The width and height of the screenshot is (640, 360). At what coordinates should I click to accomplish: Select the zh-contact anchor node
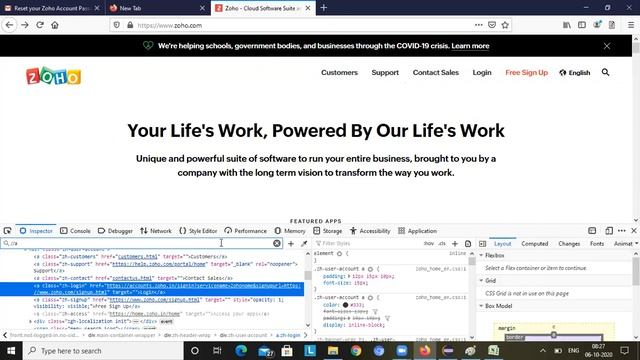[133, 278]
